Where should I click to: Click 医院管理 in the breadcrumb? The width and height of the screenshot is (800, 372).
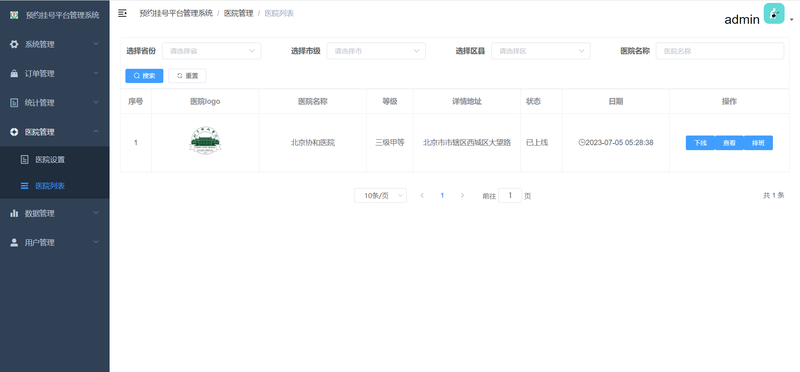238,13
